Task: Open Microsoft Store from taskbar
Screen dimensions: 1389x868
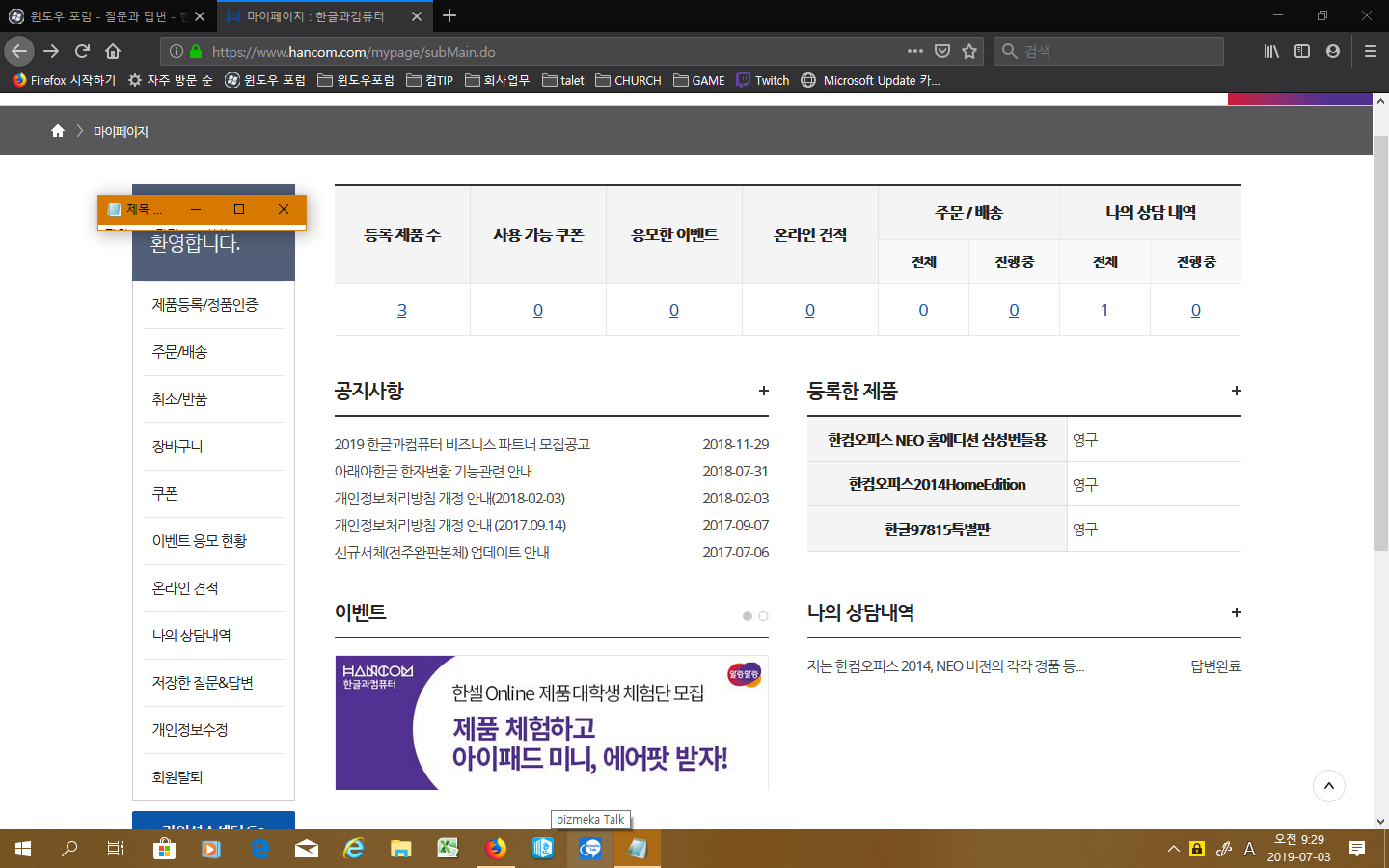Action: 164,849
